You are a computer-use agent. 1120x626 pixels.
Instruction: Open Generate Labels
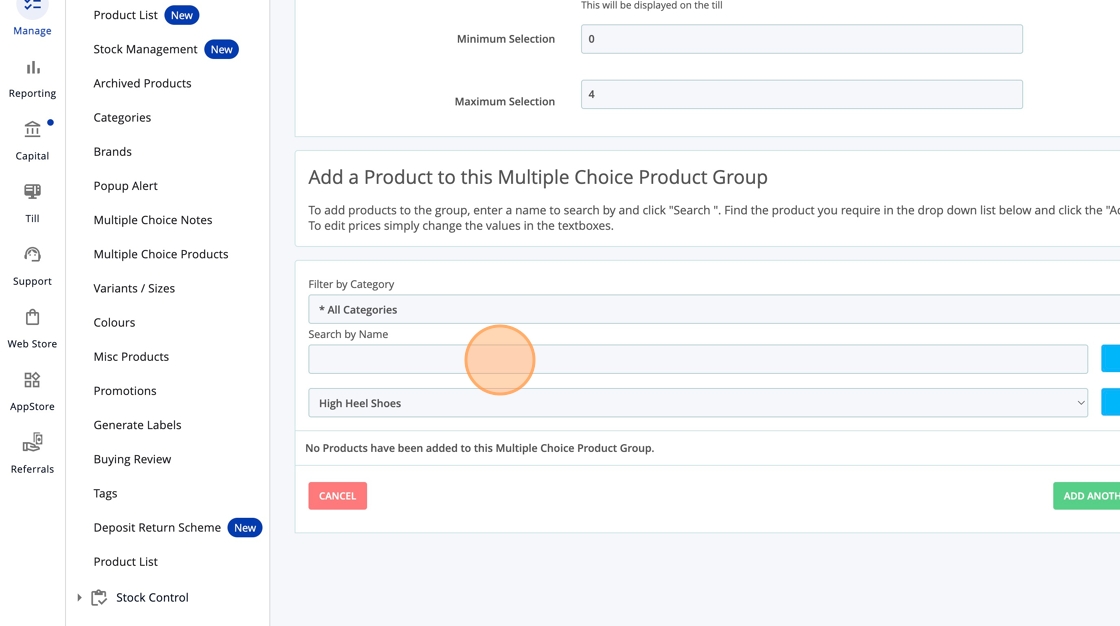click(137, 425)
